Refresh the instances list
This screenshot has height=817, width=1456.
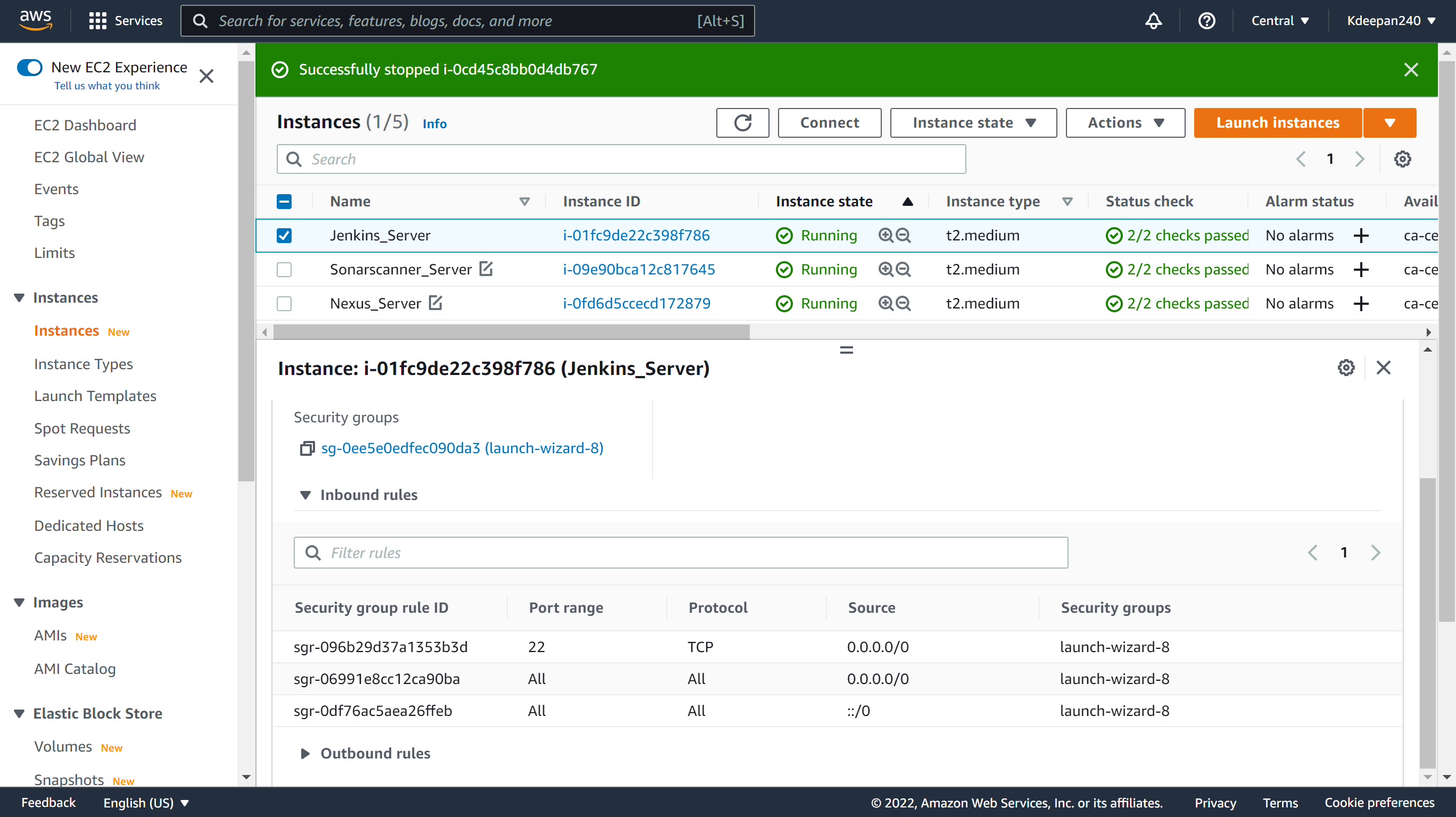click(x=742, y=123)
